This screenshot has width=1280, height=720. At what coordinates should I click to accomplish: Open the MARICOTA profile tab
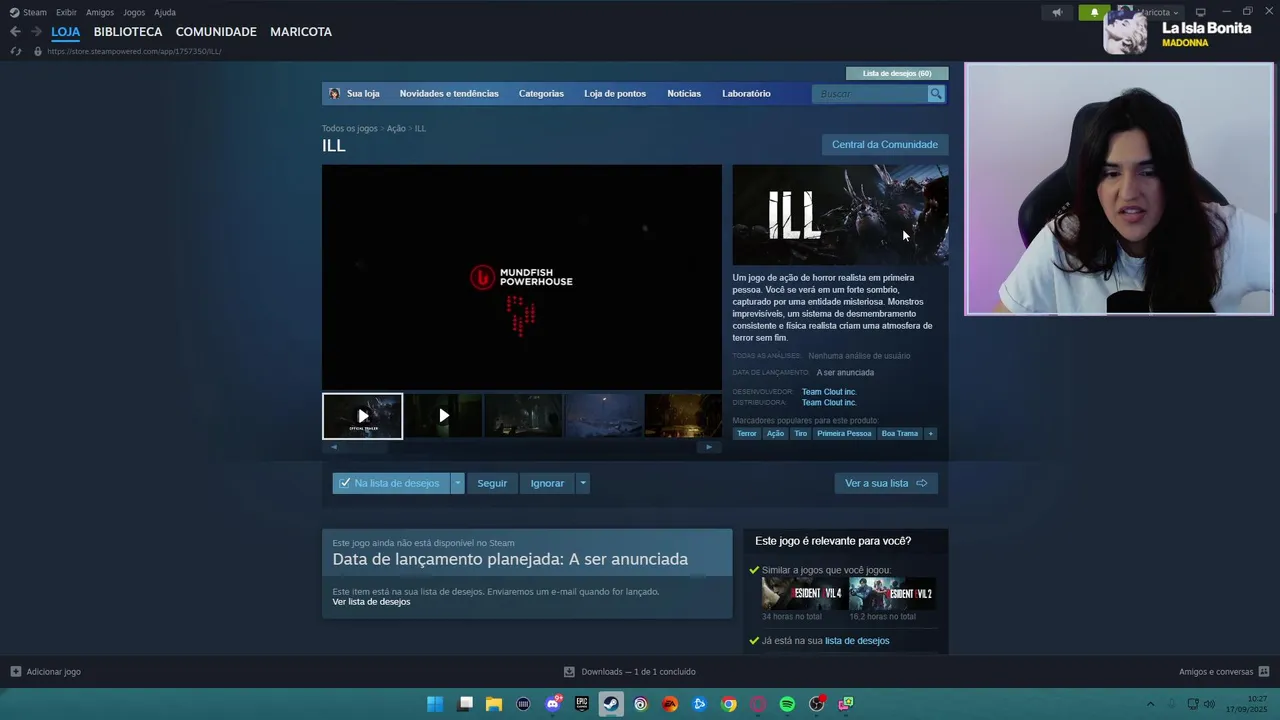(x=301, y=32)
